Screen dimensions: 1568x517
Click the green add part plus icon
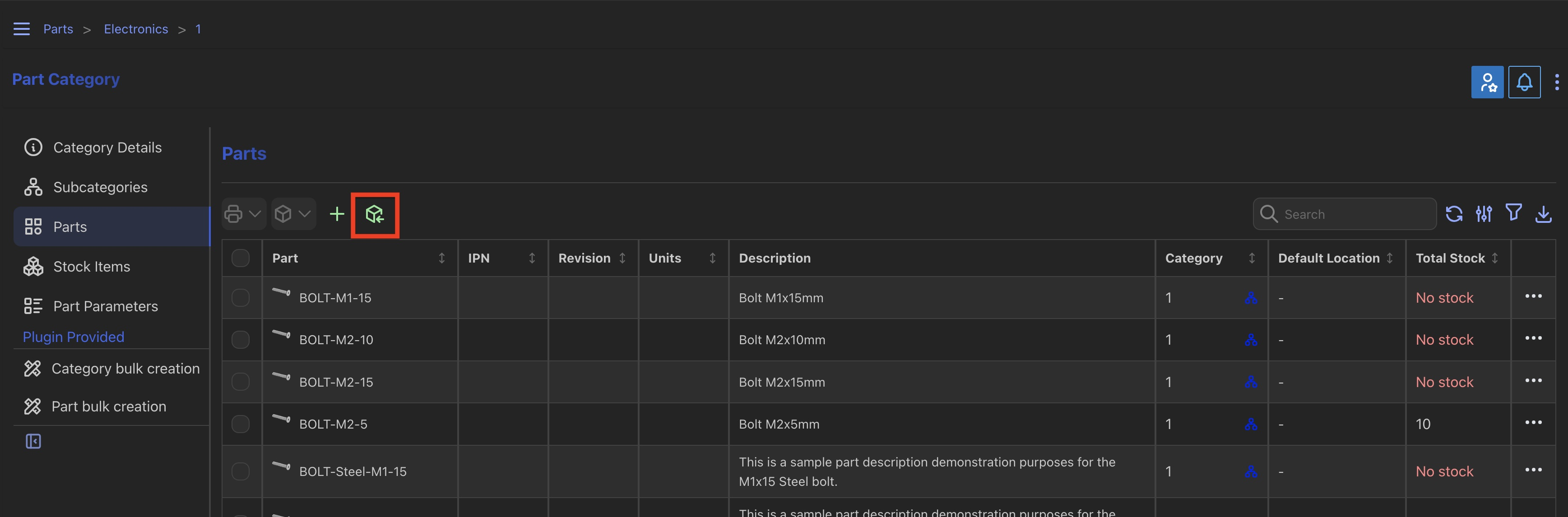pyautogui.click(x=337, y=214)
